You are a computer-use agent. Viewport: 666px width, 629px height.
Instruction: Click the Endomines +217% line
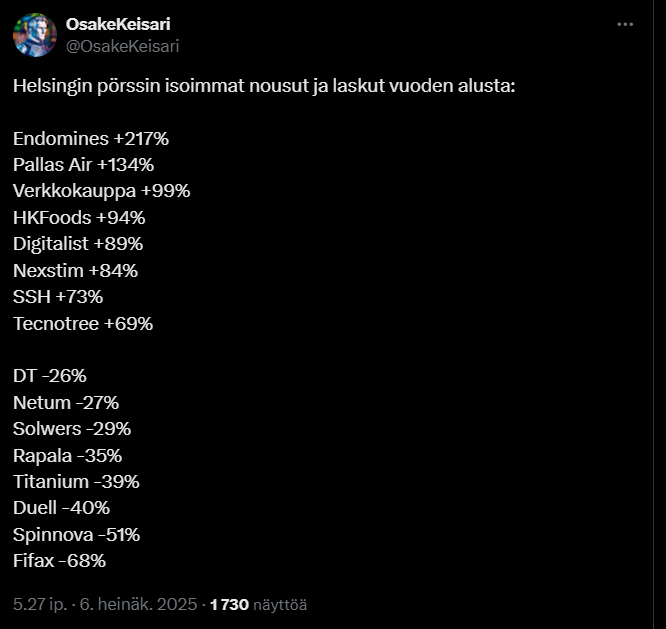91,139
